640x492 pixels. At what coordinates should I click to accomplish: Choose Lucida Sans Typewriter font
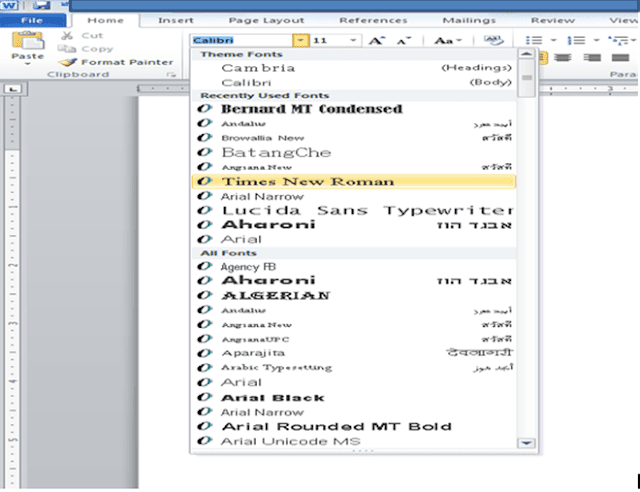pos(353,211)
